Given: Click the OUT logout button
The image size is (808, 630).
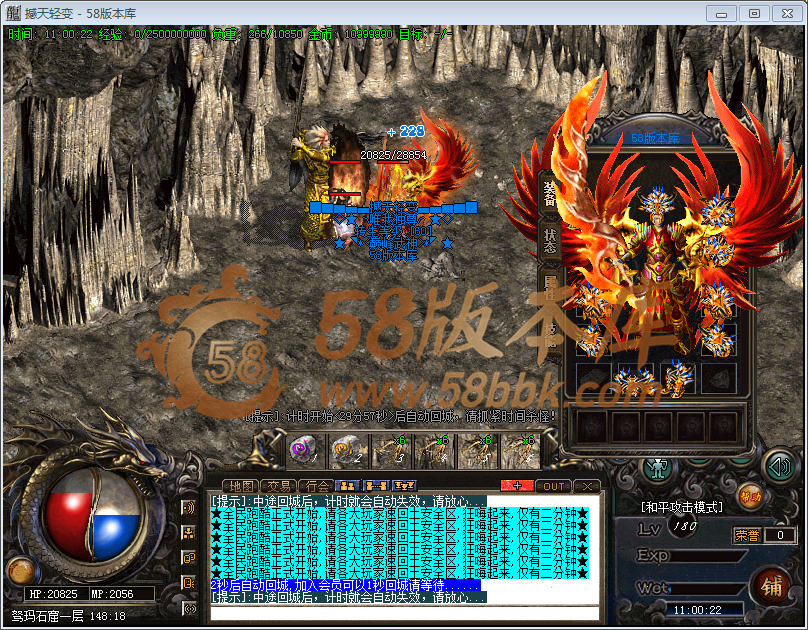Looking at the screenshot, I should pyautogui.click(x=553, y=485).
